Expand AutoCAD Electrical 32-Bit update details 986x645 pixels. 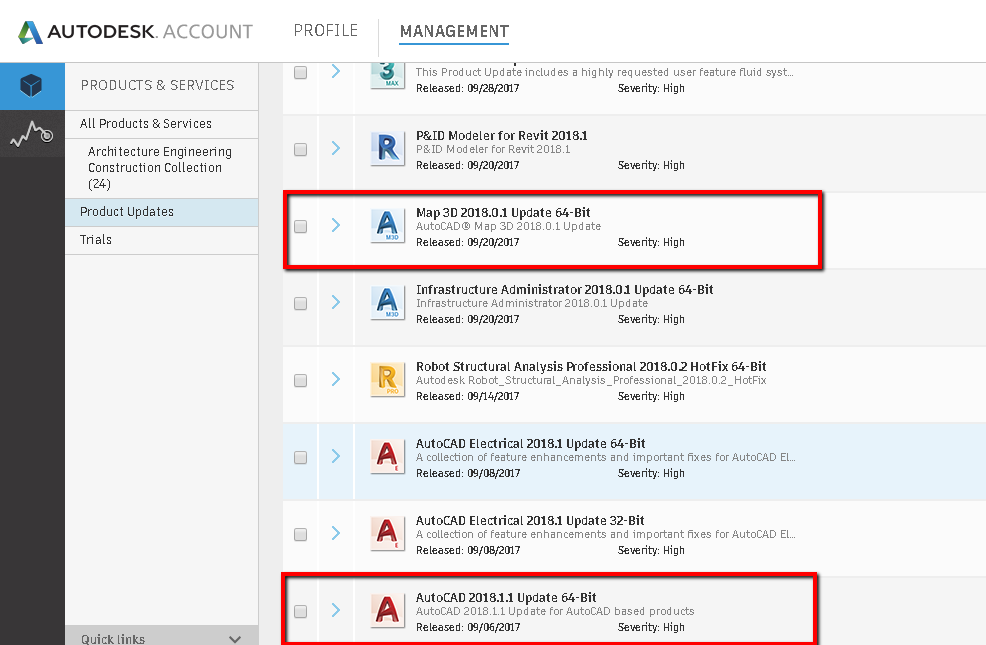coord(336,533)
